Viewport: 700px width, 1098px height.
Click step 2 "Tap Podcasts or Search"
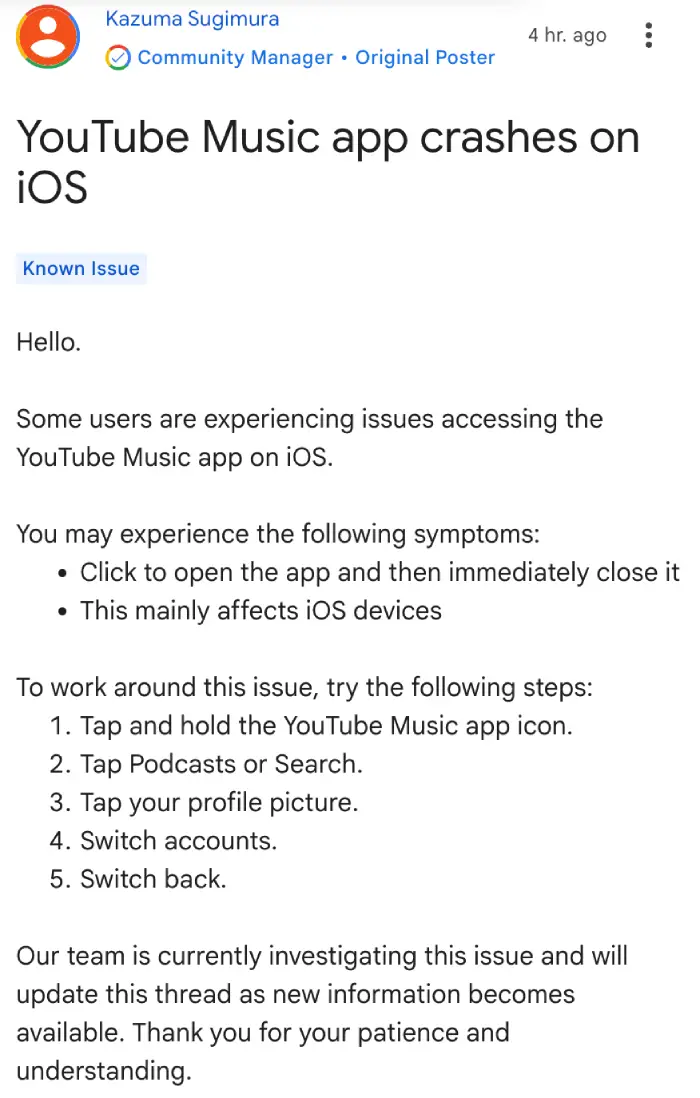click(220, 764)
